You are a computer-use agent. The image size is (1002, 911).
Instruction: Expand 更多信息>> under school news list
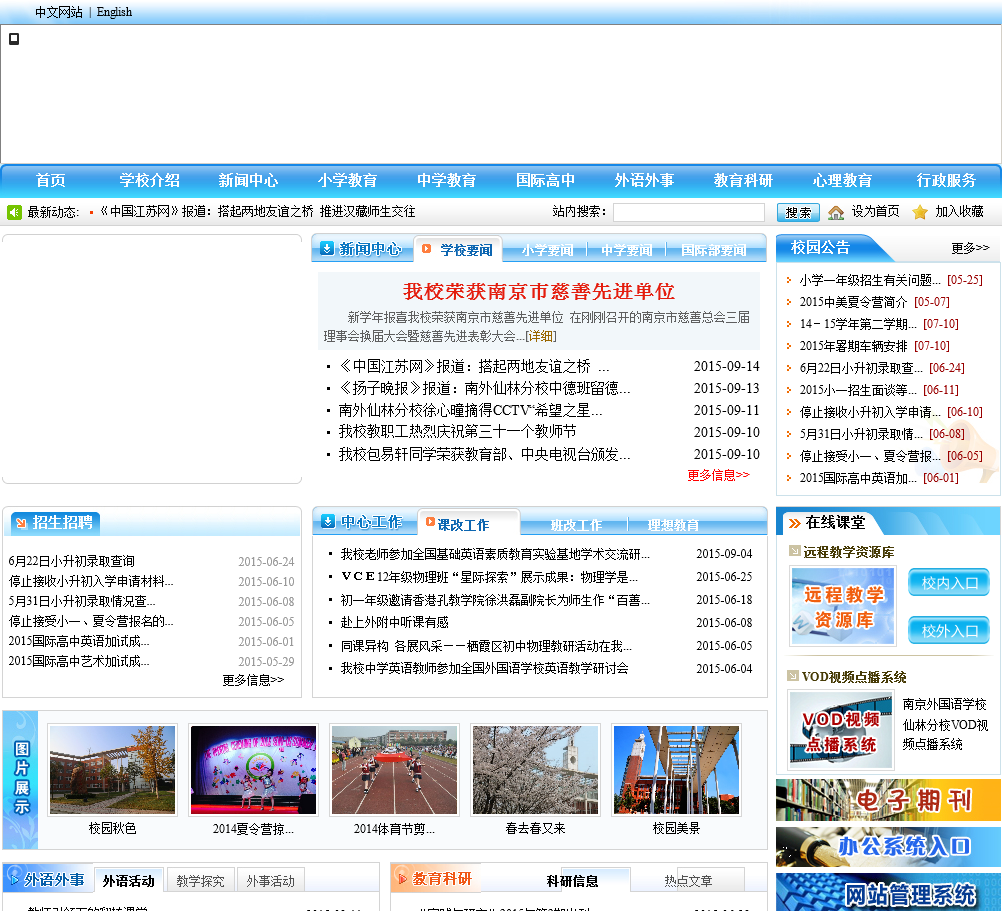(x=718, y=475)
